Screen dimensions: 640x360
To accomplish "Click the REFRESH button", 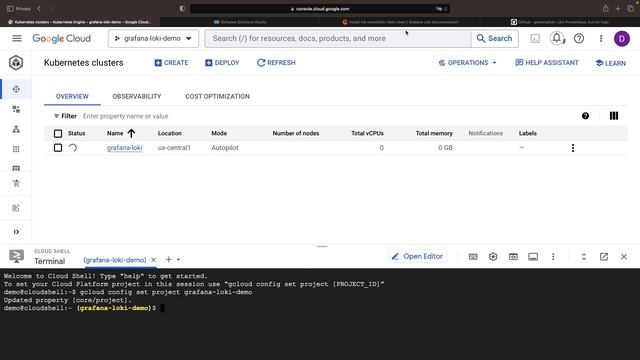I will (x=276, y=62).
